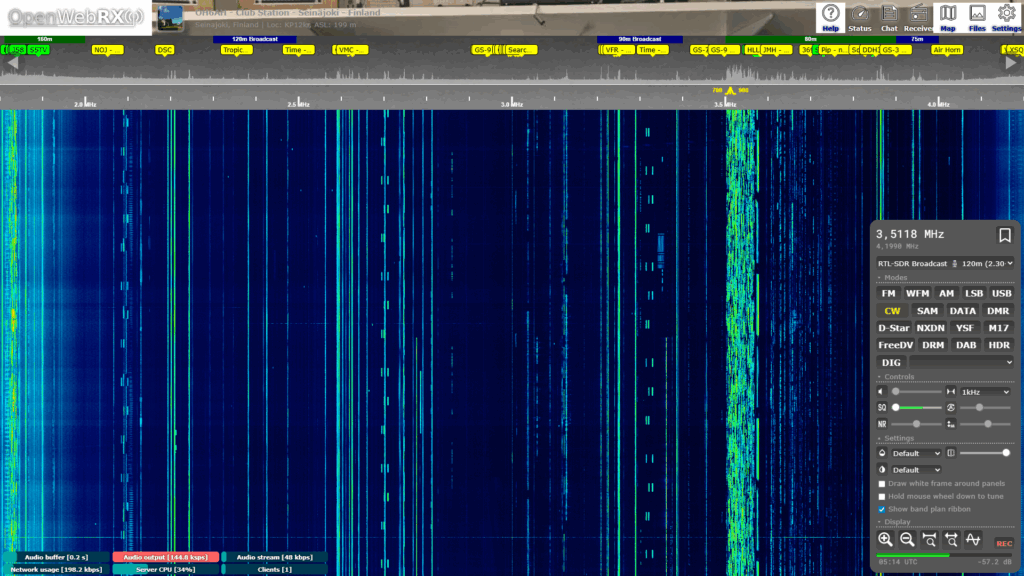This screenshot has height=576, width=1024.
Task: Open the Help panel icon
Action: tap(830, 16)
